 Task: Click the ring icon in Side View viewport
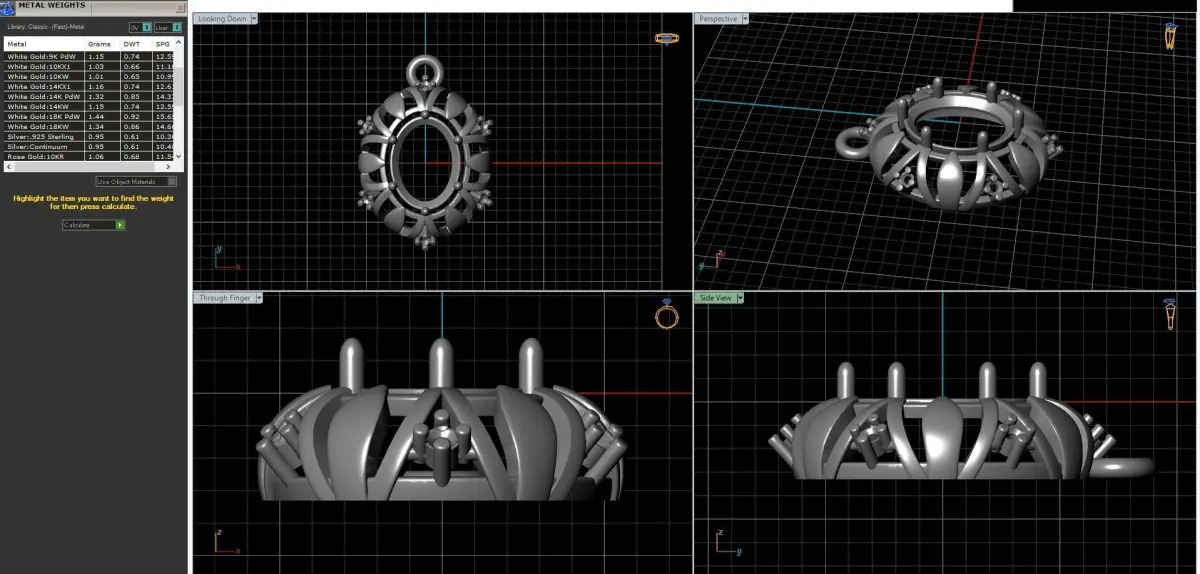(x=1169, y=314)
